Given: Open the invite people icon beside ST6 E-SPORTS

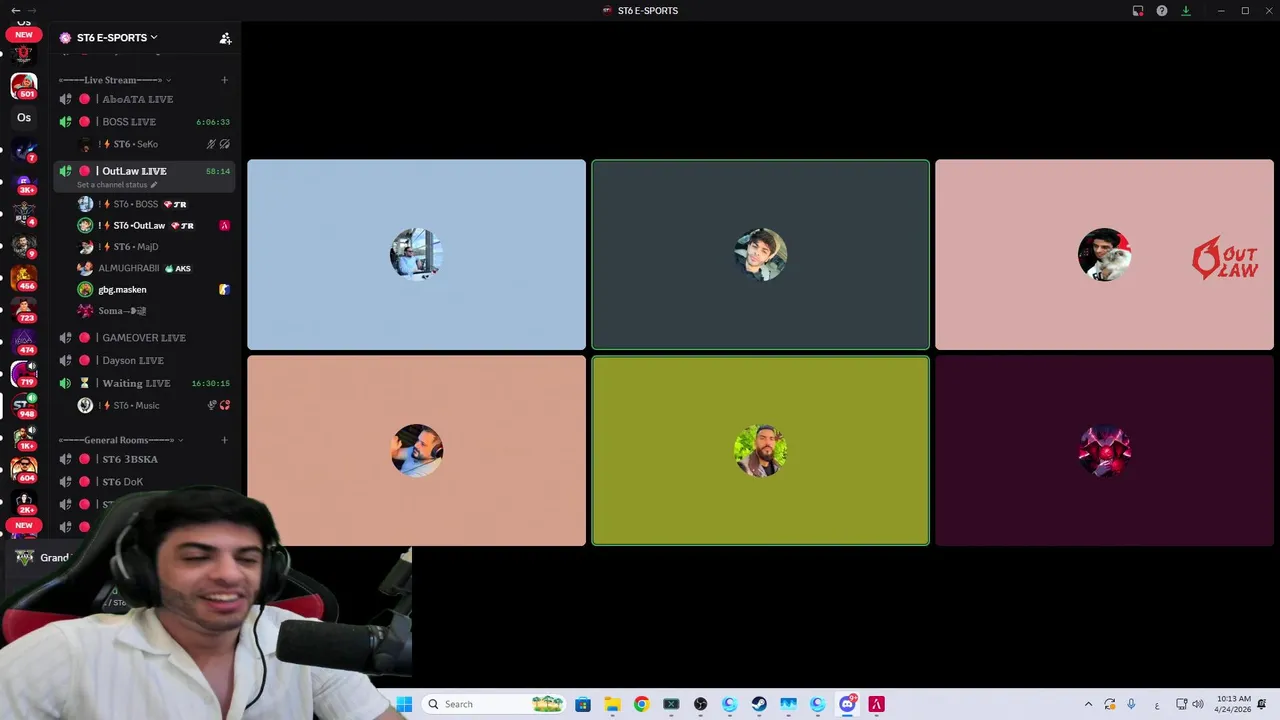Looking at the screenshot, I should click(x=225, y=38).
